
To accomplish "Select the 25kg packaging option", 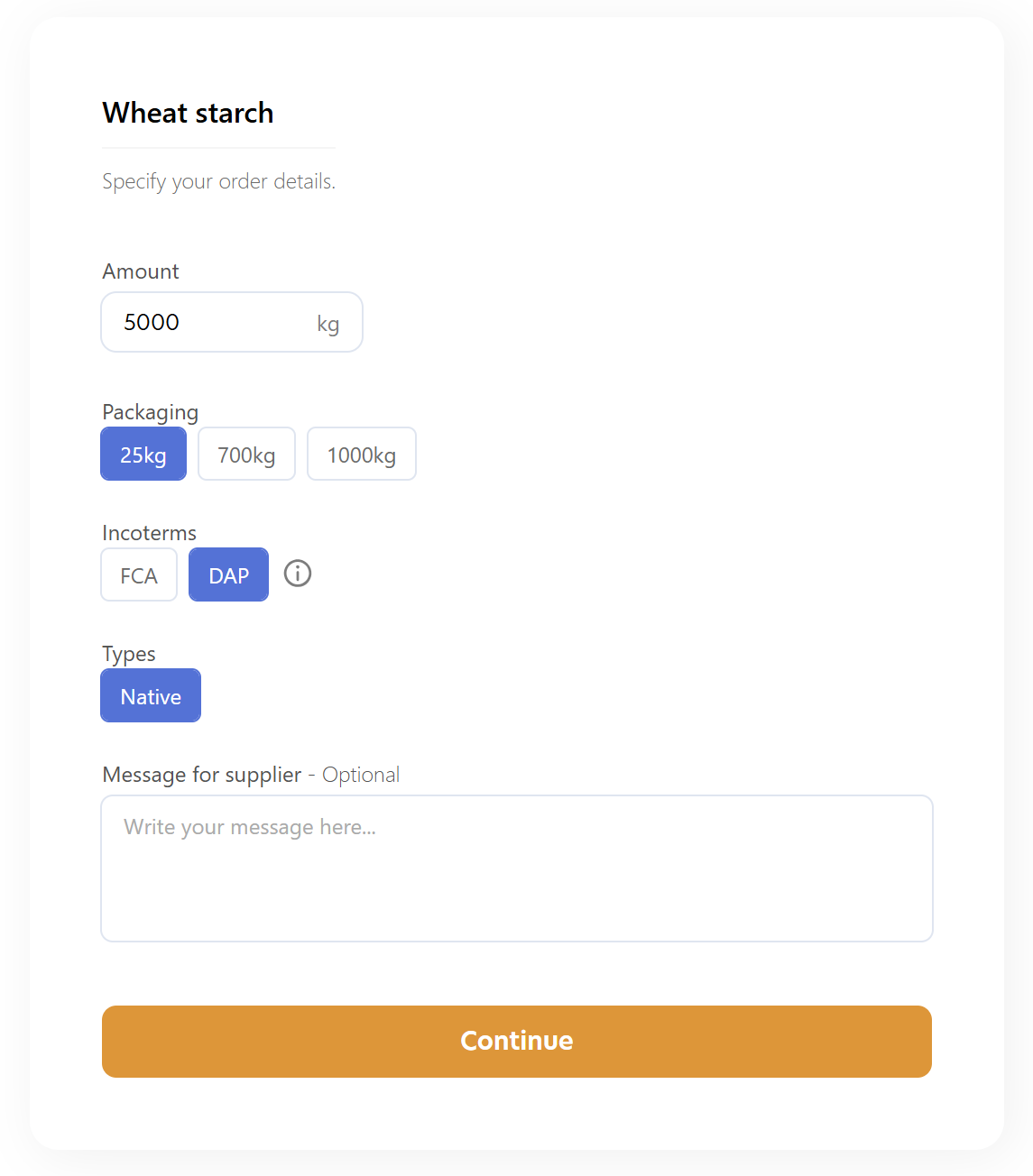I will (x=143, y=455).
